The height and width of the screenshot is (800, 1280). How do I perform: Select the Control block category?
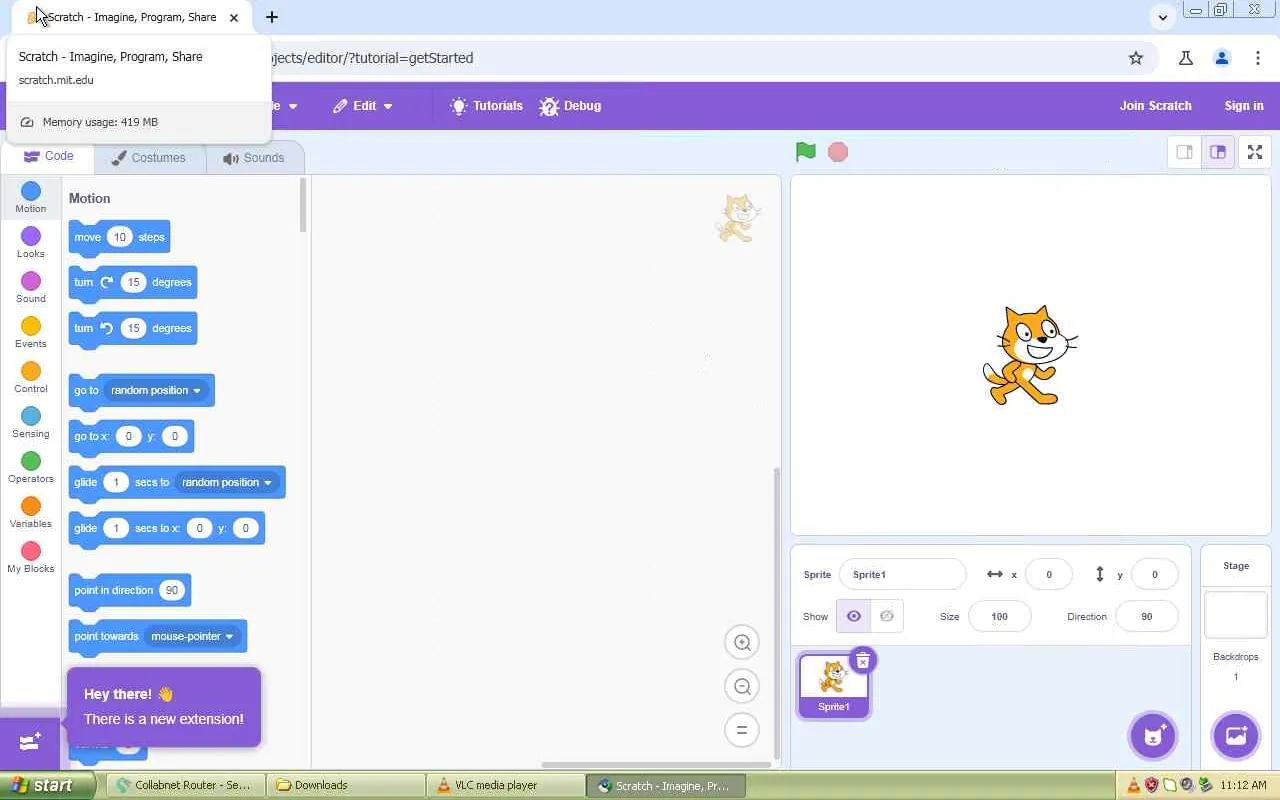click(x=31, y=377)
